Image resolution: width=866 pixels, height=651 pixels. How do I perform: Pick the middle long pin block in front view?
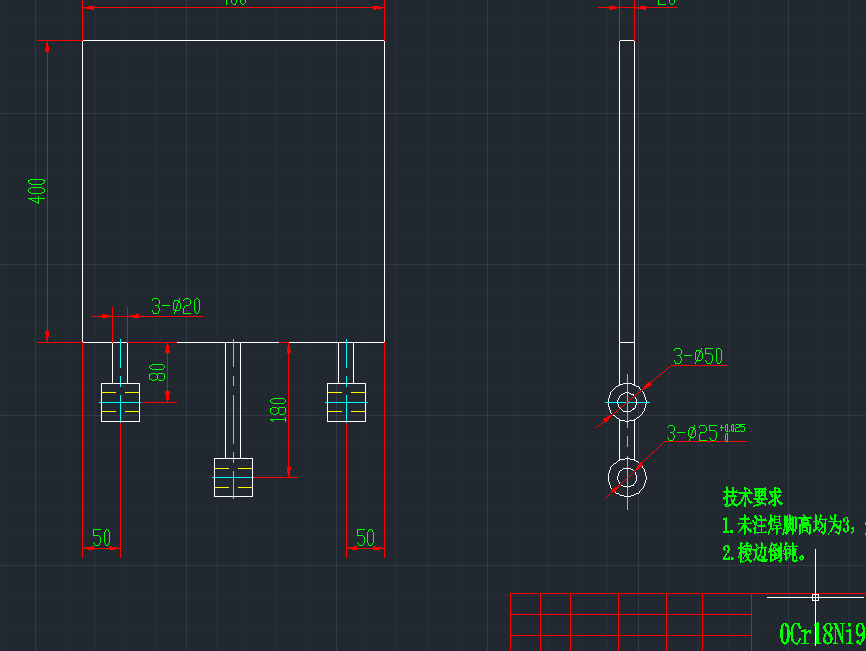[x=234, y=478]
